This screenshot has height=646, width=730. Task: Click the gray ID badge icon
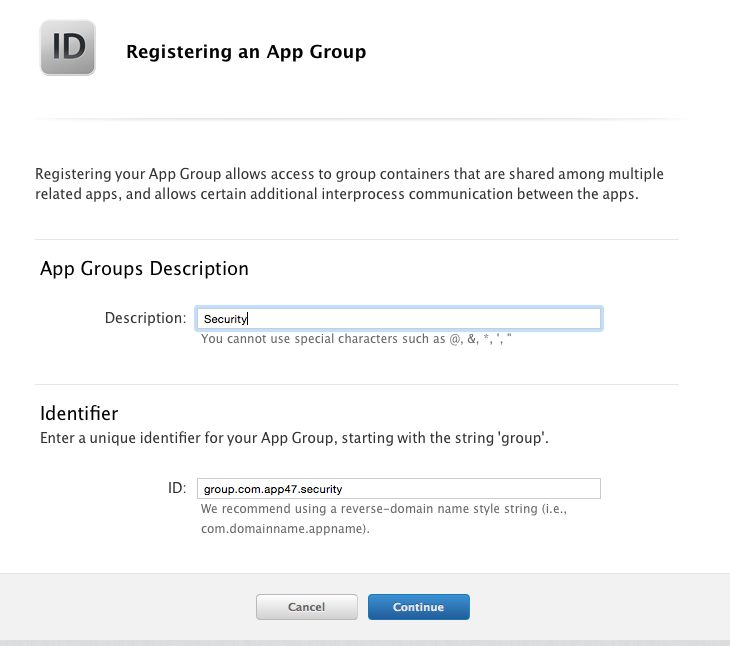point(68,47)
